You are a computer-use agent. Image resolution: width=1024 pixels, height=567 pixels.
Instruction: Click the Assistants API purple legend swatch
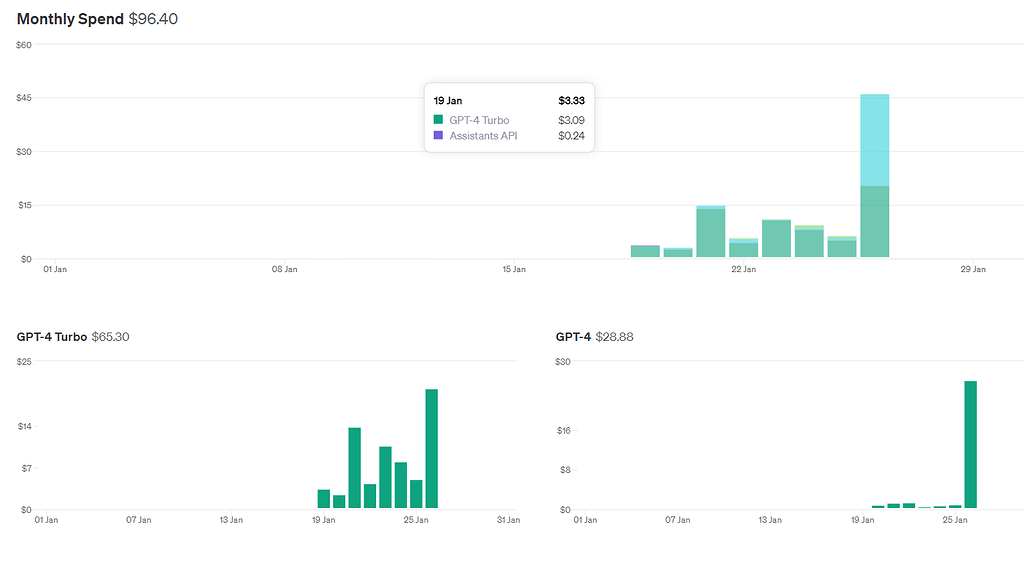(x=438, y=135)
